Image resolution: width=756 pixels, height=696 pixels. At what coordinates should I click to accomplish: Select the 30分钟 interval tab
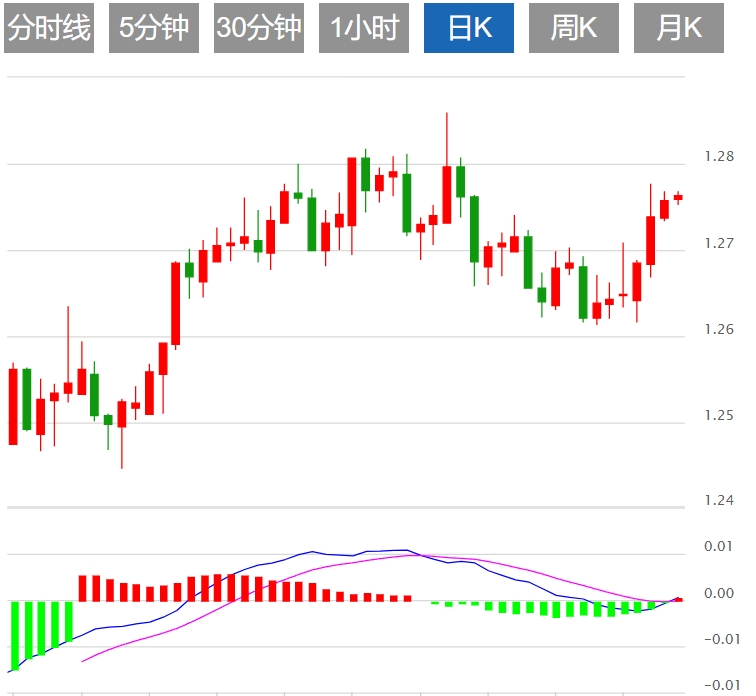(x=259, y=28)
